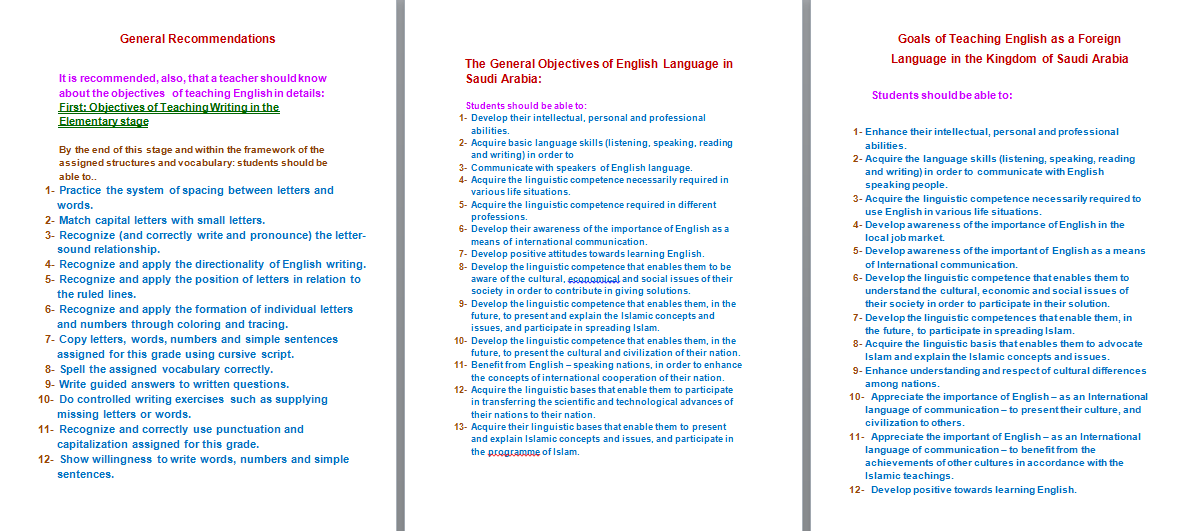The image size is (1190, 531).
Task: Click 'Practice the system of spacing' item
Action: pos(195,197)
